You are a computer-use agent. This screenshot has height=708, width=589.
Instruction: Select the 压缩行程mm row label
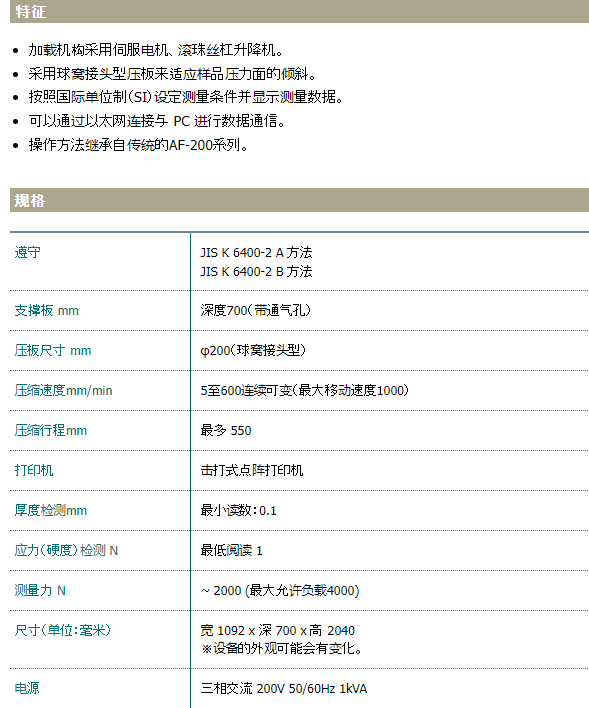coord(51,430)
